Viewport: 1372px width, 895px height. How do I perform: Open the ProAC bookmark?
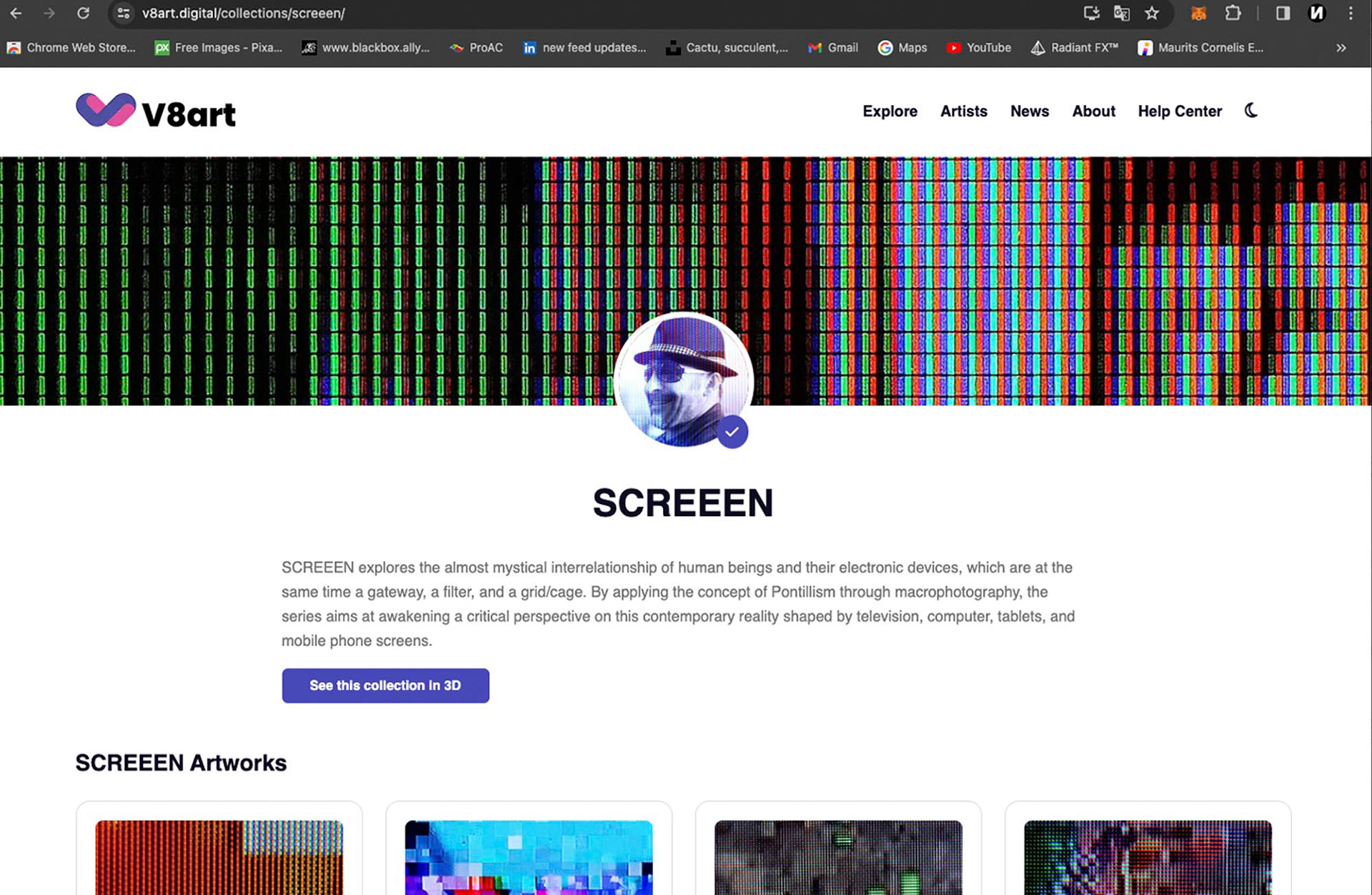pos(476,47)
